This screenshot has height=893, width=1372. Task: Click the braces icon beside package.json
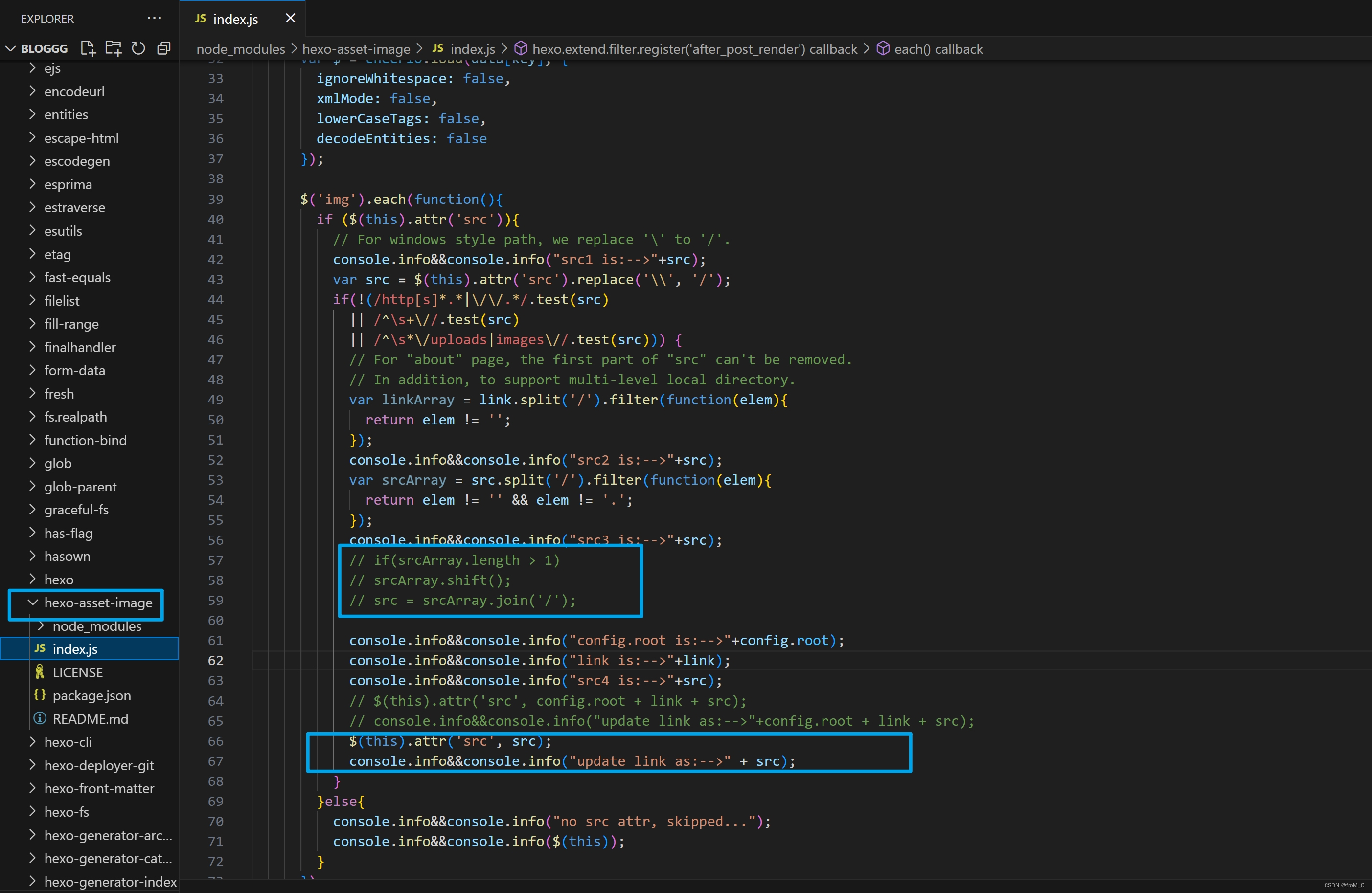pyautogui.click(x=39, y=695)
